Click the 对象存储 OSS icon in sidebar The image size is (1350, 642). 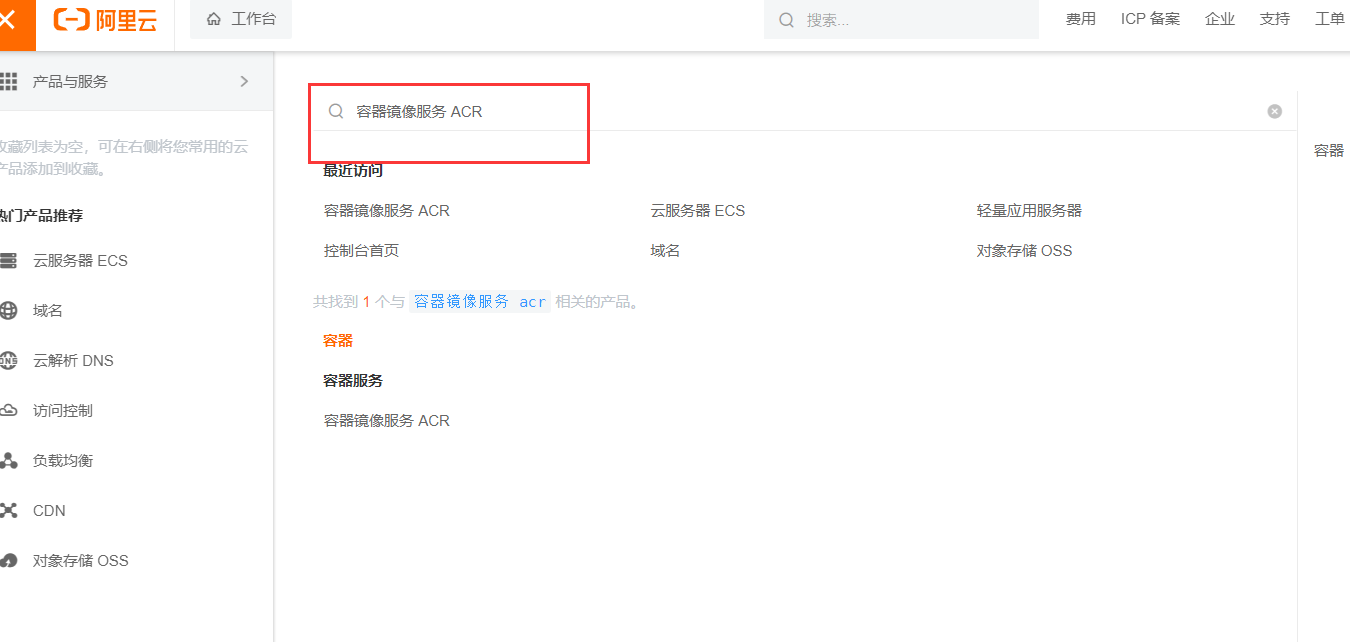pos(8,561)
